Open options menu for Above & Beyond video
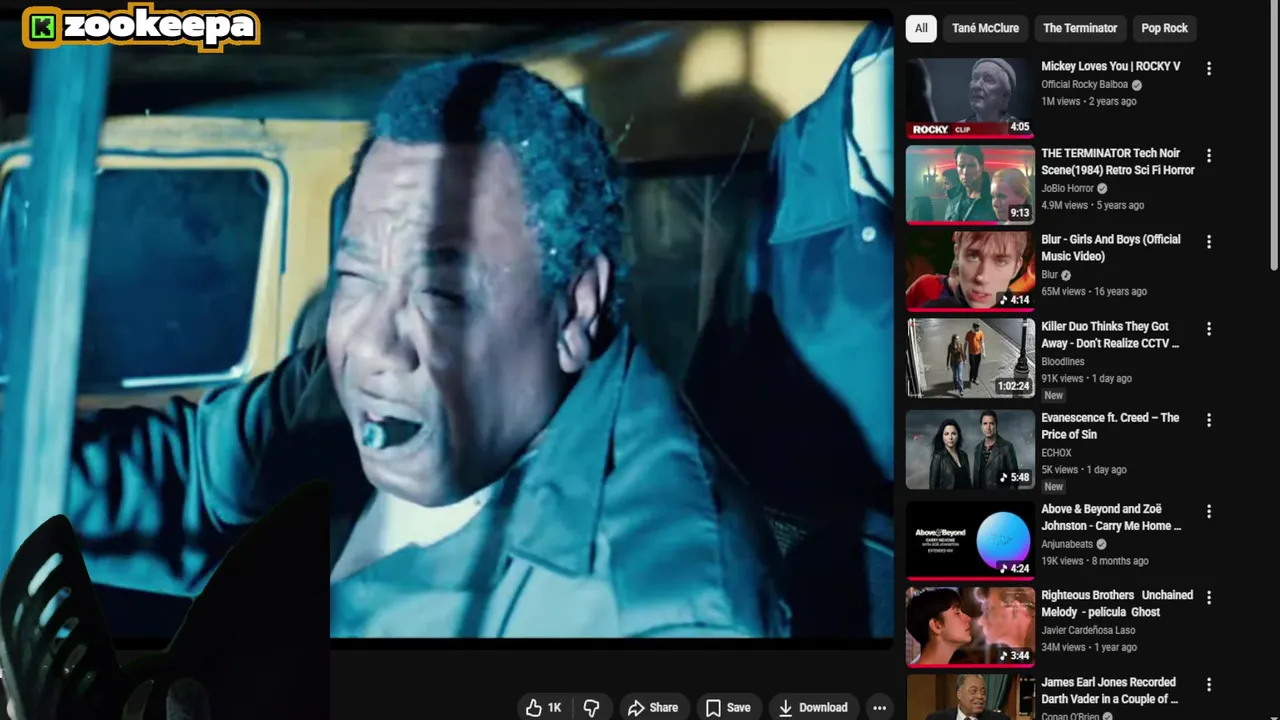Viewport: 1280px width, 720px height. [1209, 511]
